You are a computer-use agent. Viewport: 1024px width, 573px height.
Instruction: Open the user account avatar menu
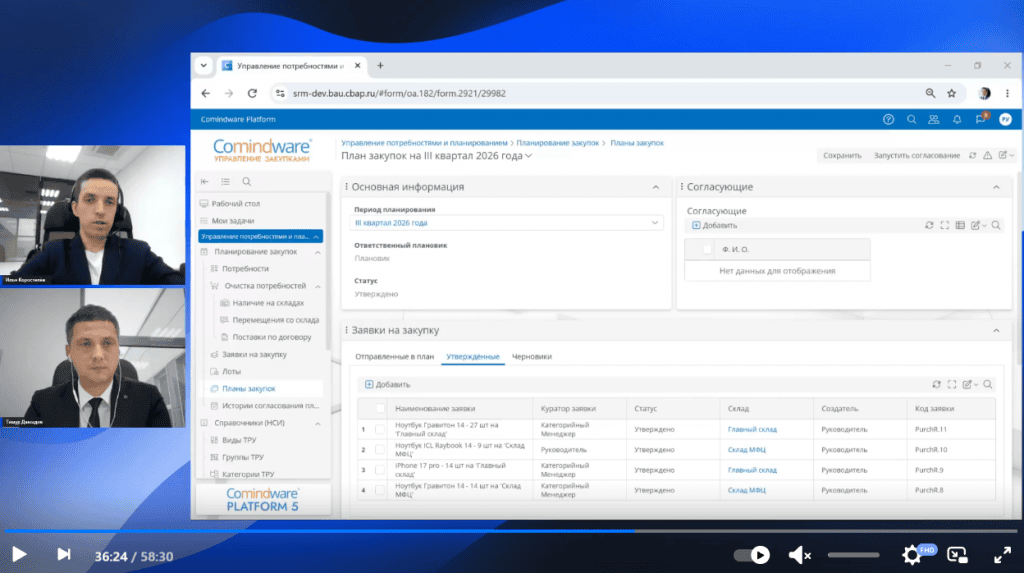1006,120
